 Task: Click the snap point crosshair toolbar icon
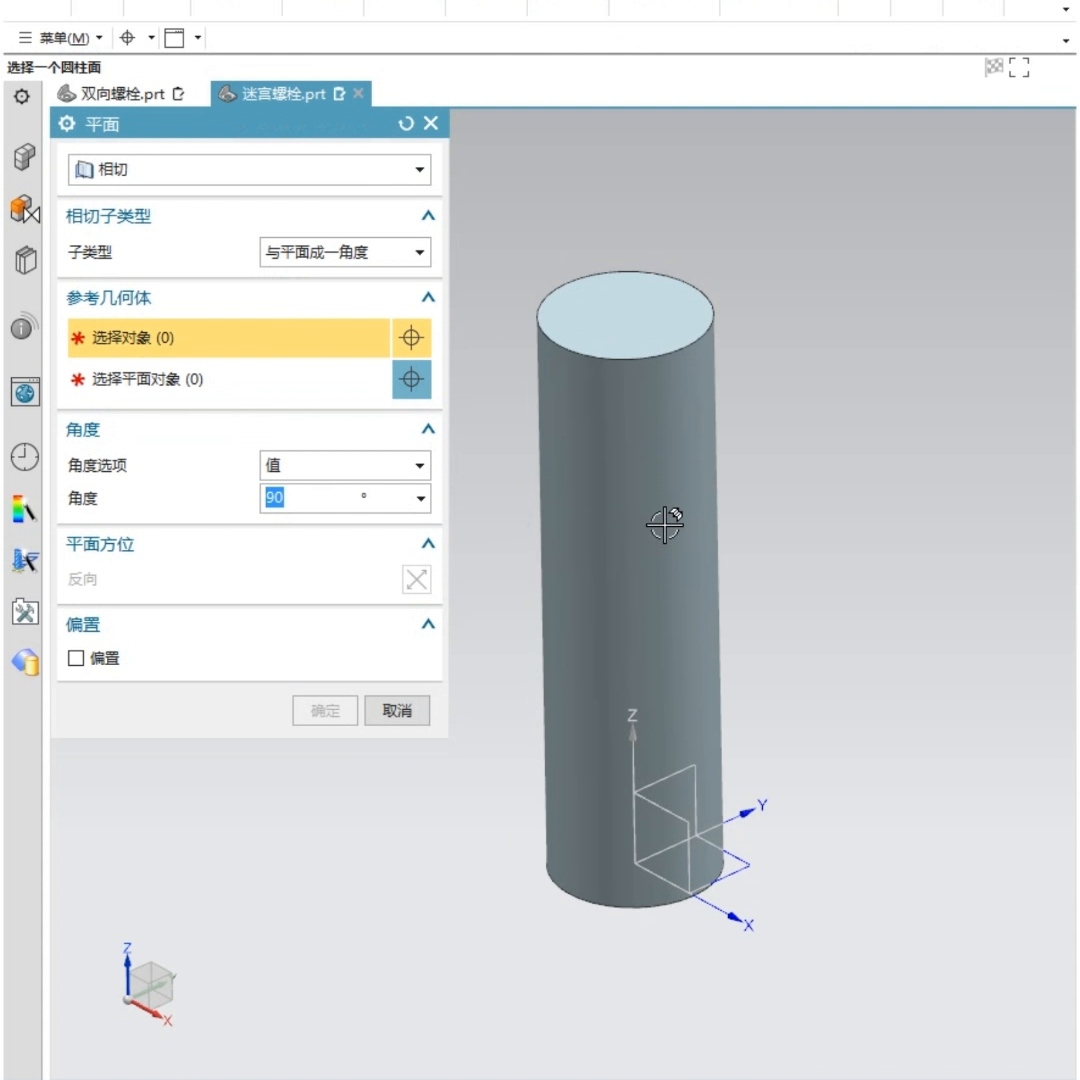pyautogui.click(x=127, y=38)
